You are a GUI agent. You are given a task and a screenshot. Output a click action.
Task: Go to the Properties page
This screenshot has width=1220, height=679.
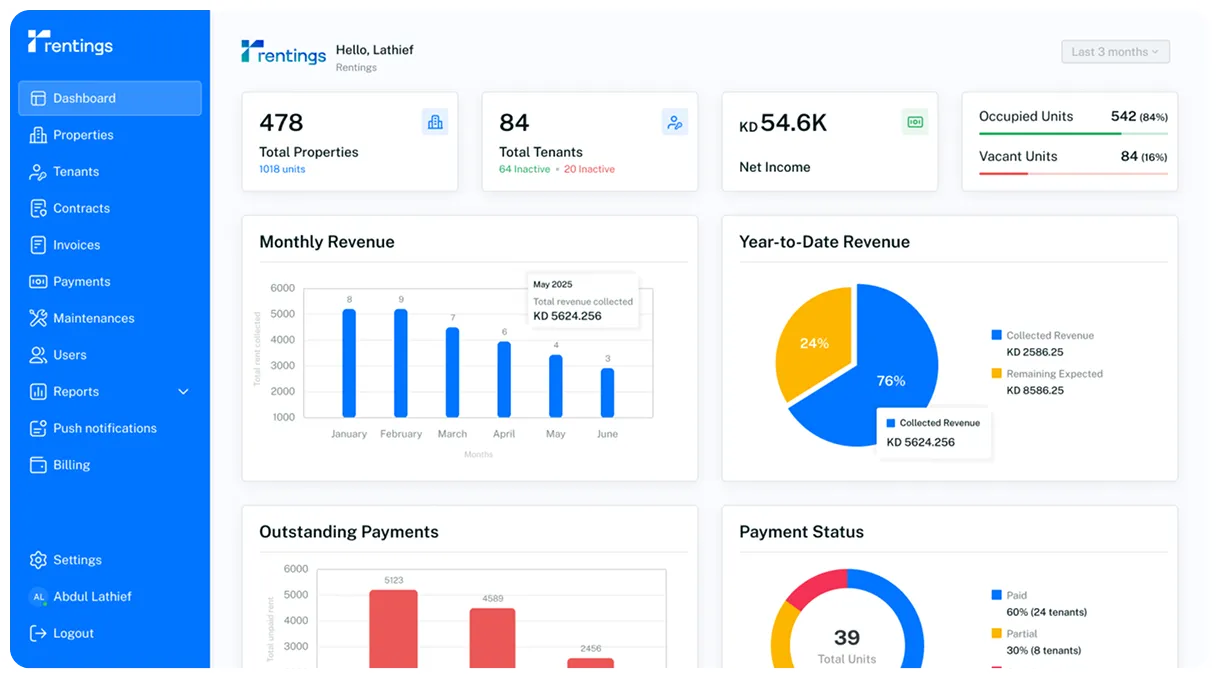pos(83,135)
